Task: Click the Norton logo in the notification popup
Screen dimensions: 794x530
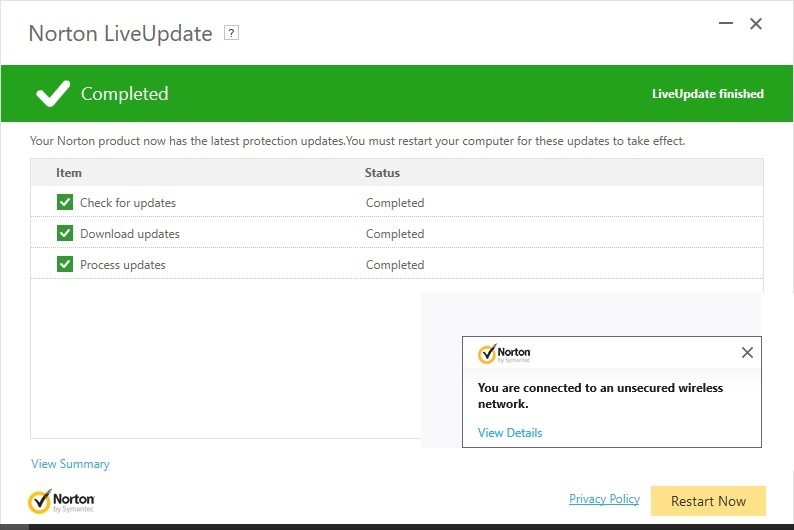Action: tap(504, 354)
